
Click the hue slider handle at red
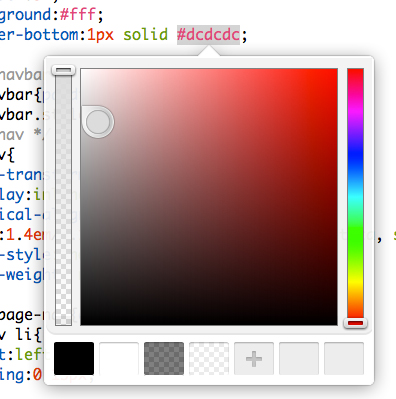(x=355, y=323)
